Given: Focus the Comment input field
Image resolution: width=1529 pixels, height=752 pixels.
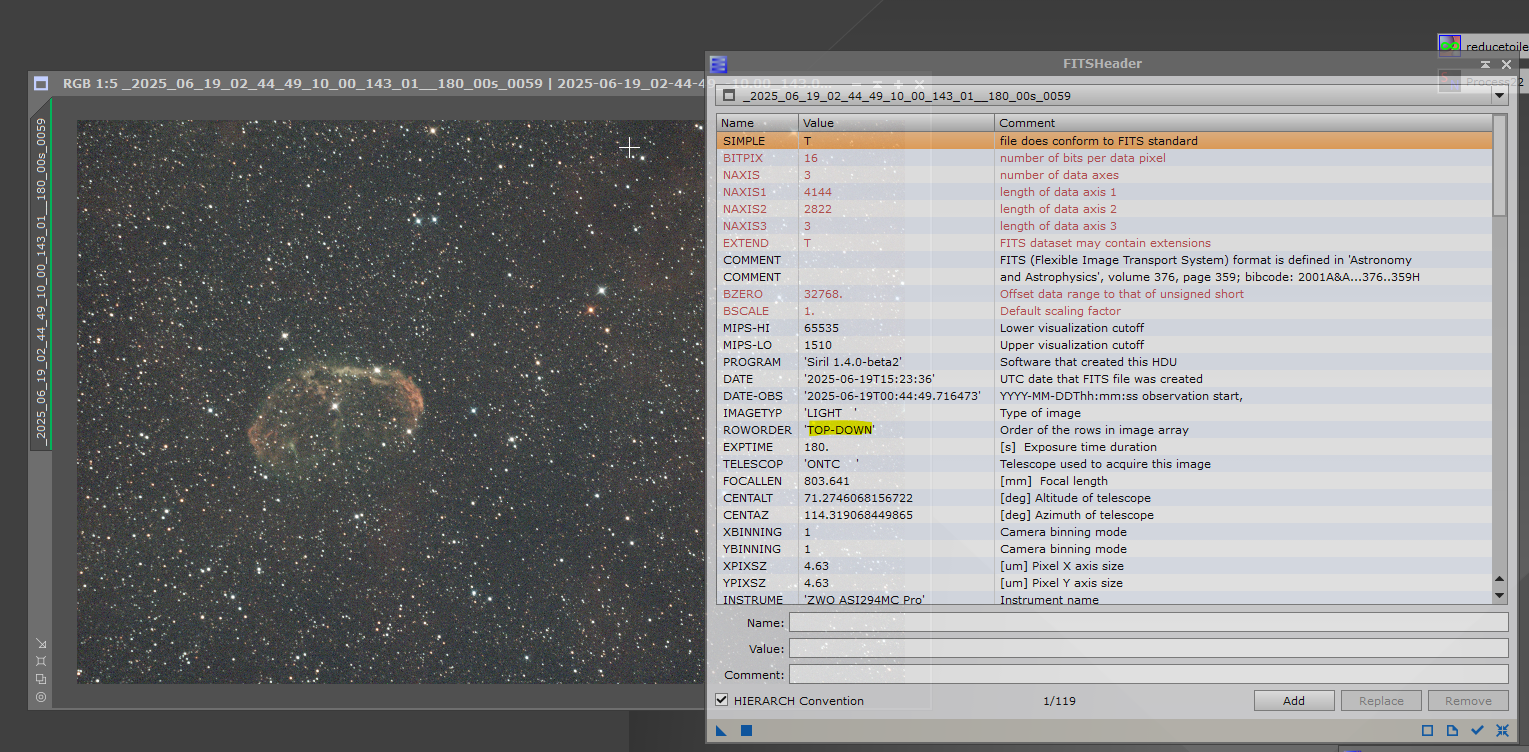Looking at the screenshot, I should (1148, 674).
